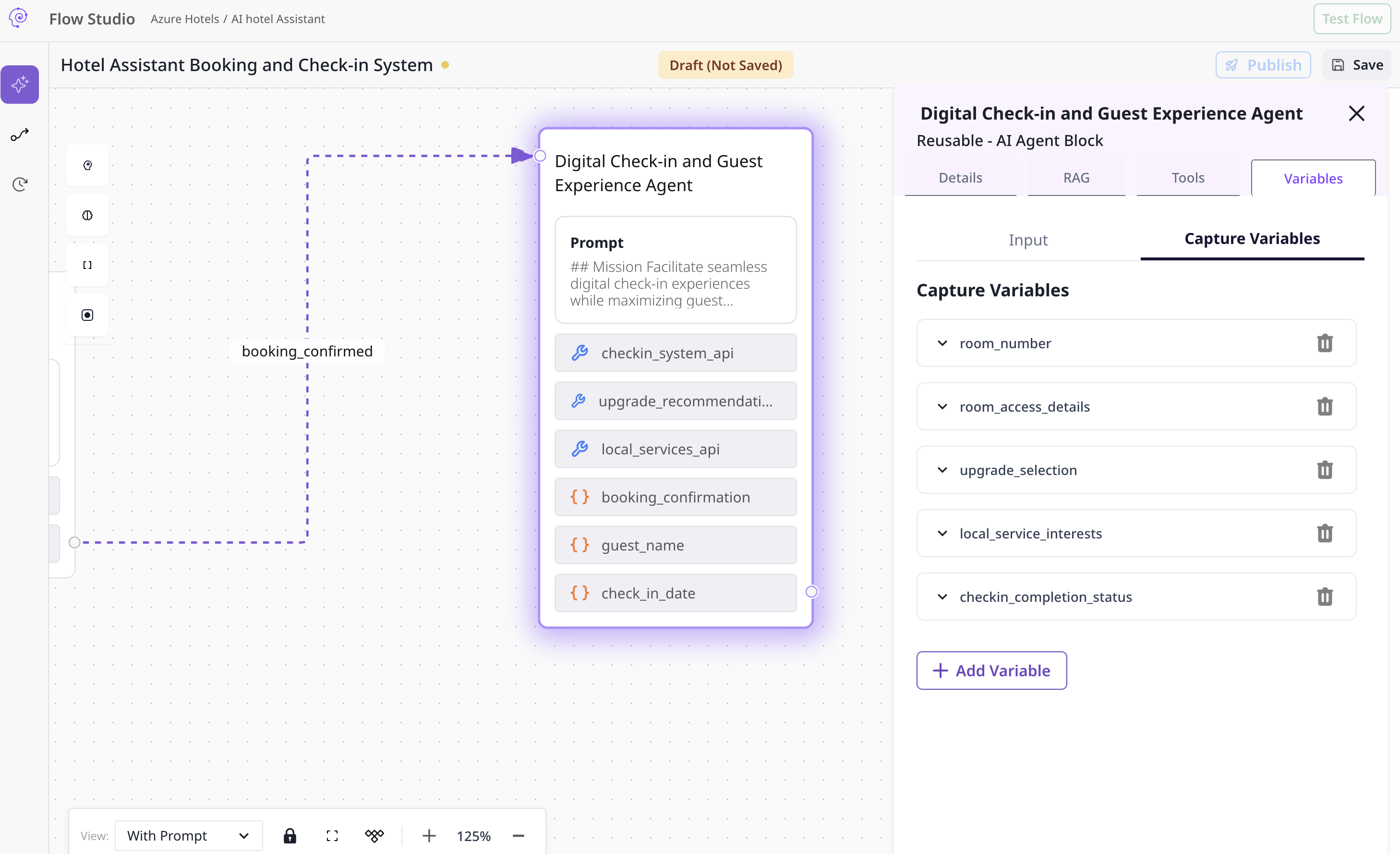Click the fit-to-screen icon in bottom toolbar

[332, 835]
